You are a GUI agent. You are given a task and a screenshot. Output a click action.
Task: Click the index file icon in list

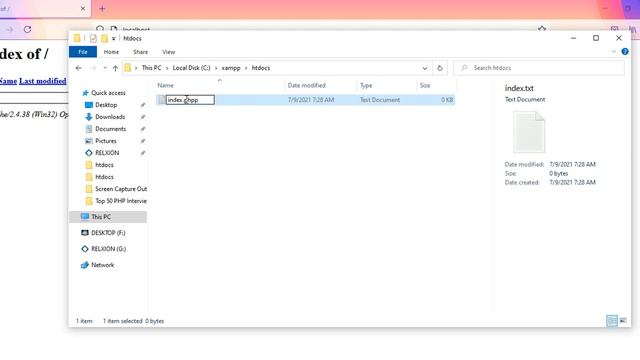[162, 100]
